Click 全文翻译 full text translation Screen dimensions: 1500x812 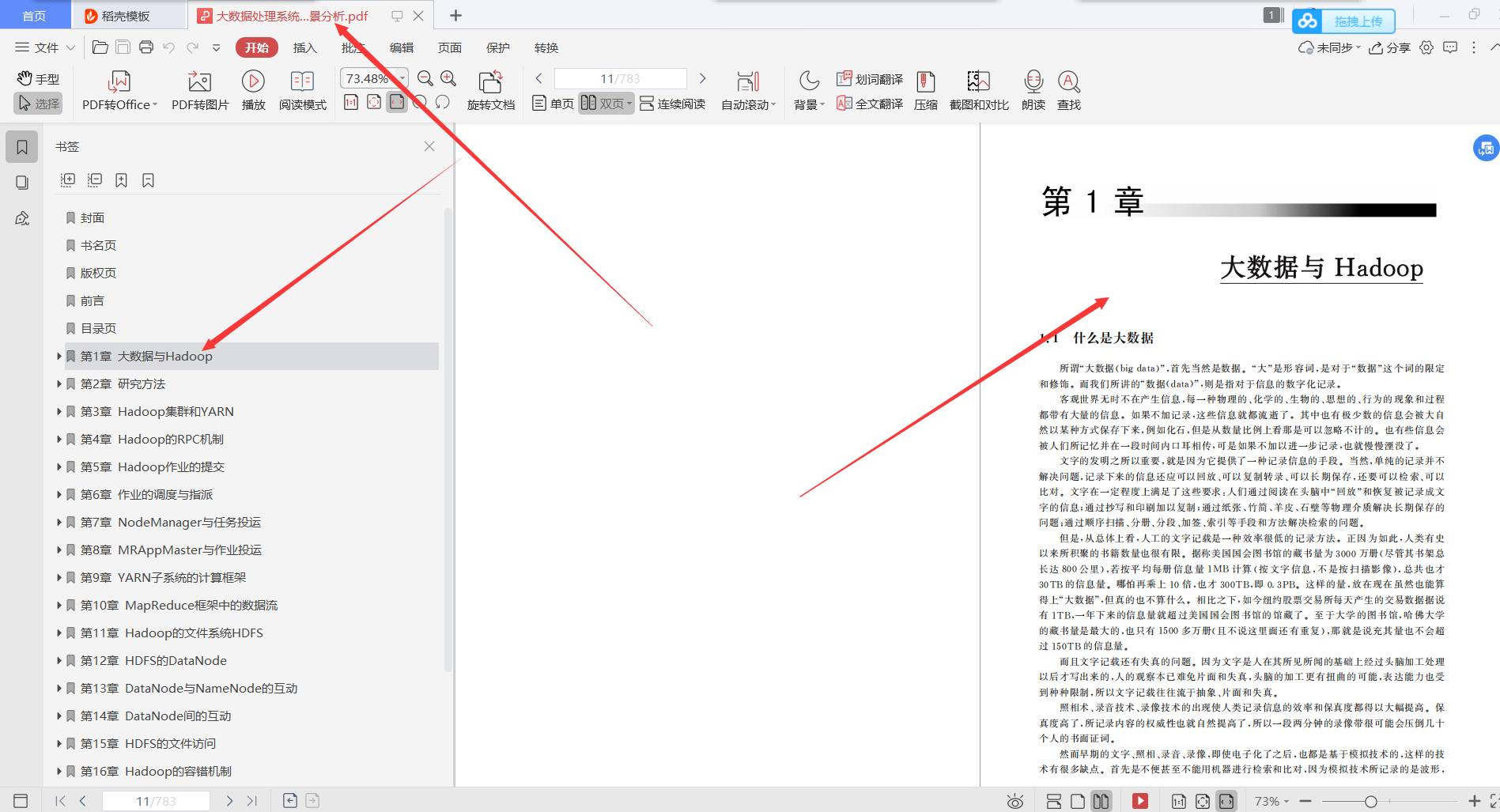(x=870, y=104)
